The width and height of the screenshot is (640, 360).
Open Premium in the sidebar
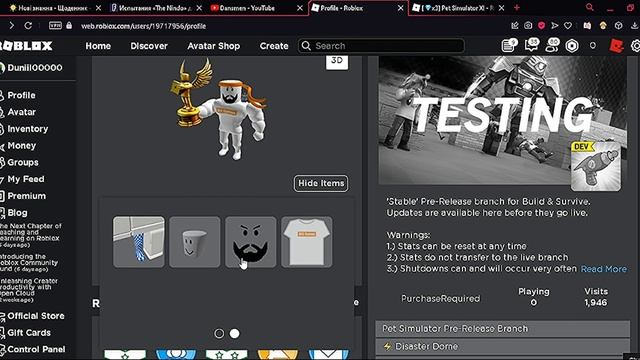coord(26,196)
